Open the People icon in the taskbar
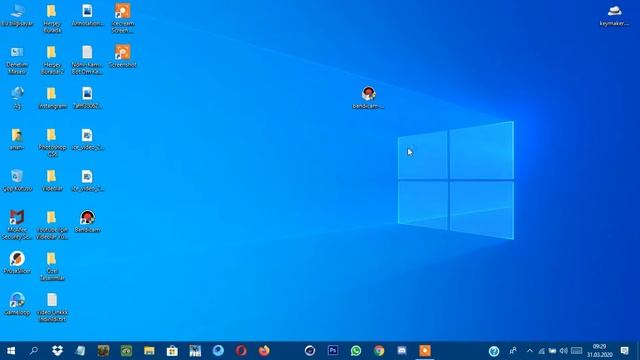The height and width of the screenshot is (360, 640). coord(513,351)
